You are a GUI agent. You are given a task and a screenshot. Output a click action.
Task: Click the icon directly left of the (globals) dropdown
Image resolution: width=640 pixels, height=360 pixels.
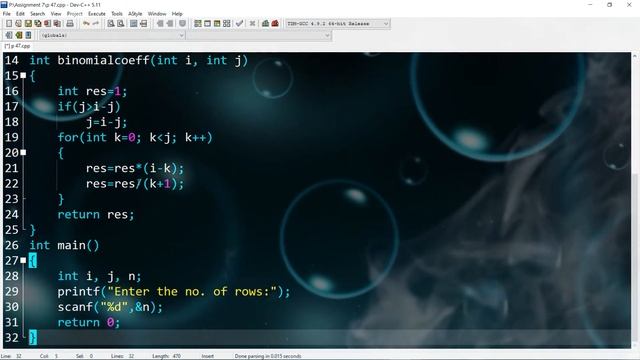pos(28,36)
